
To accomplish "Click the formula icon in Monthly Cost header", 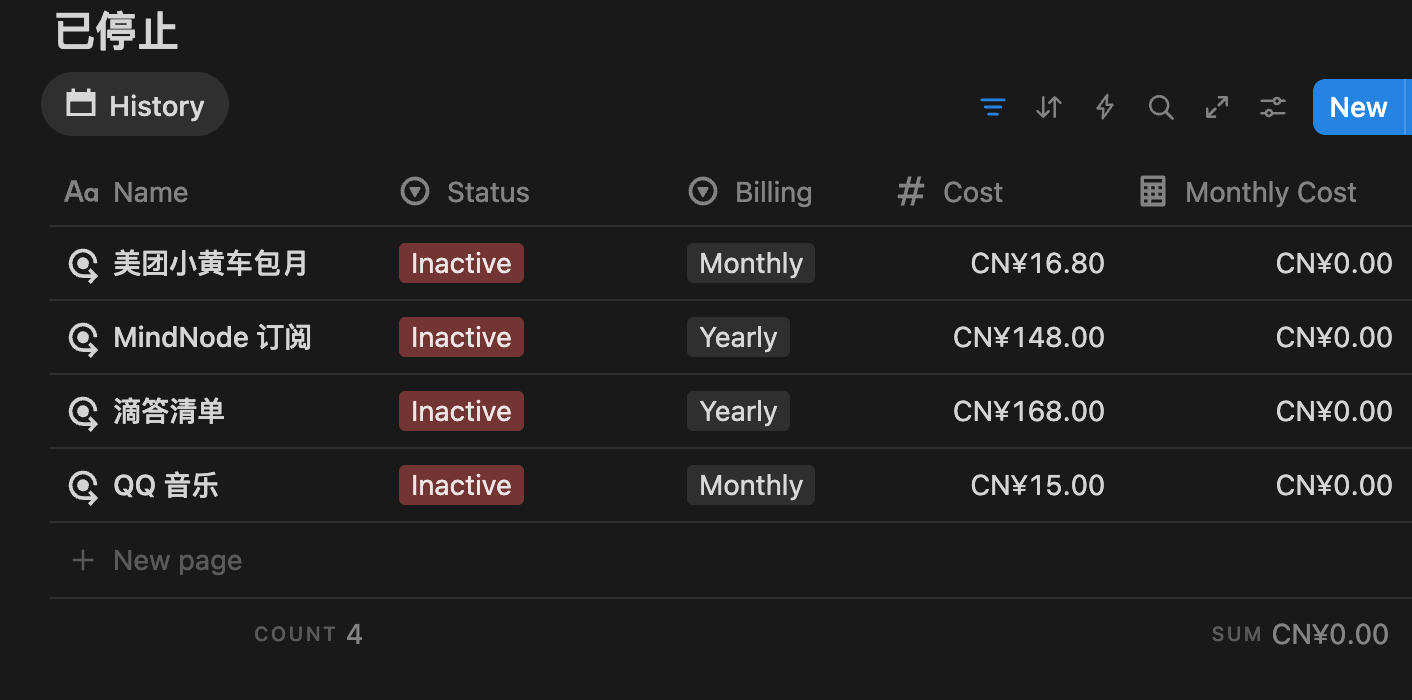I will coord(1153,191).
